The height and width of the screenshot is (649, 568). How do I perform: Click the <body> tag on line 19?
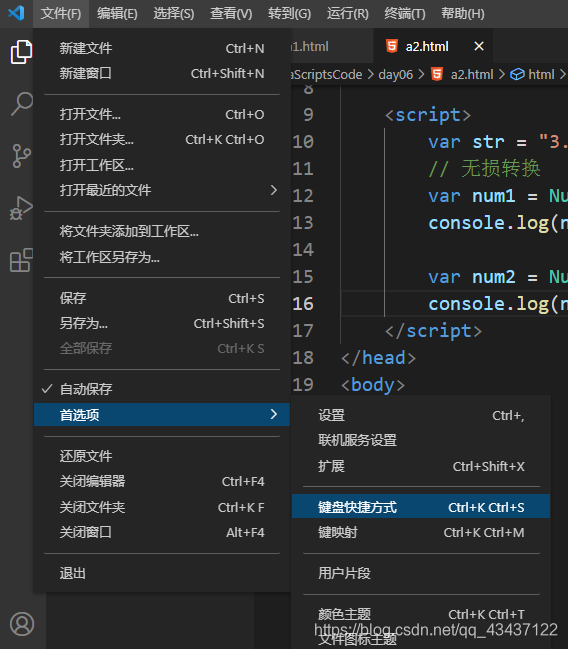[x=373, y=385]
